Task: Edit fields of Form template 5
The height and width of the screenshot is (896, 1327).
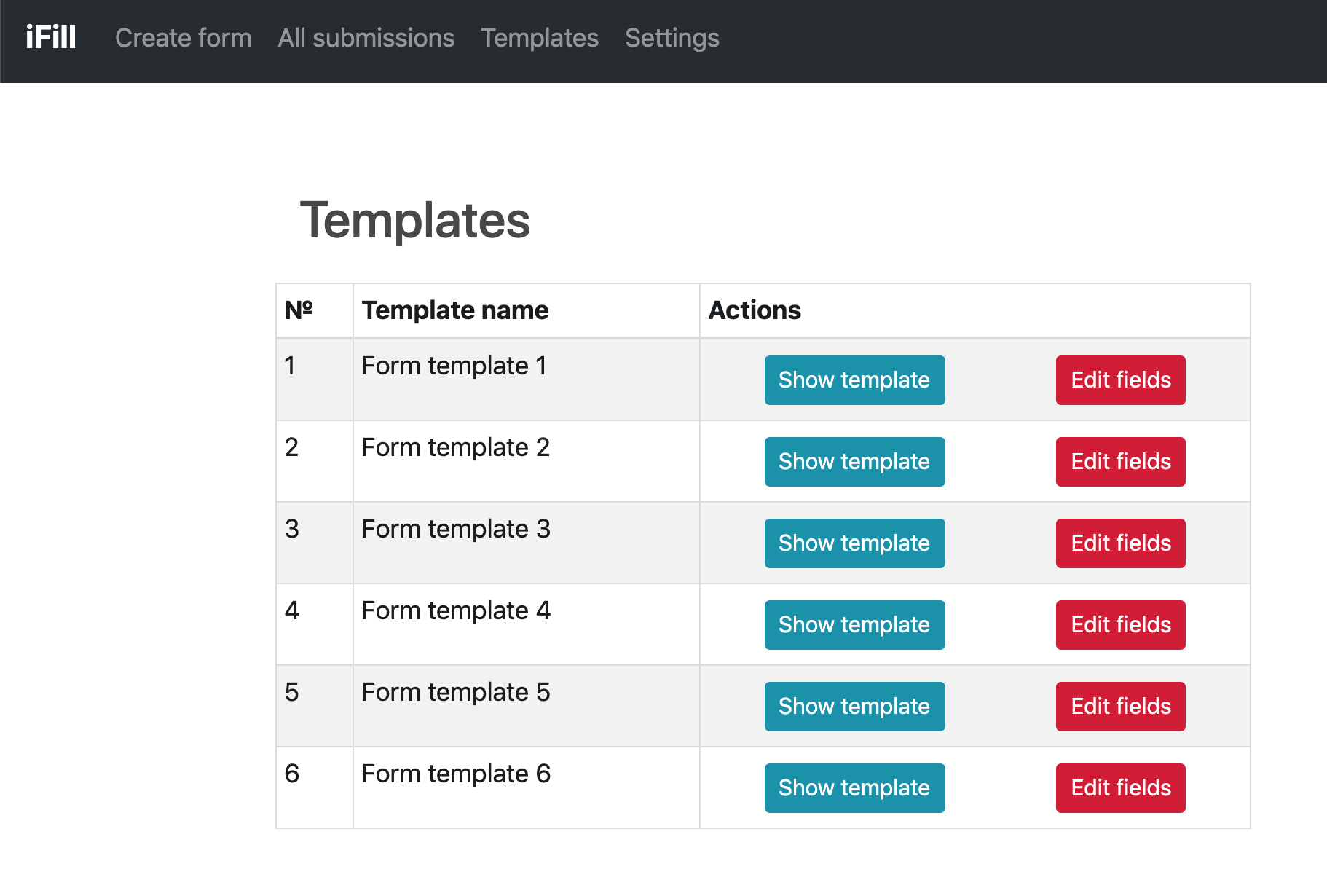Action: click(x=1120, y=707)
